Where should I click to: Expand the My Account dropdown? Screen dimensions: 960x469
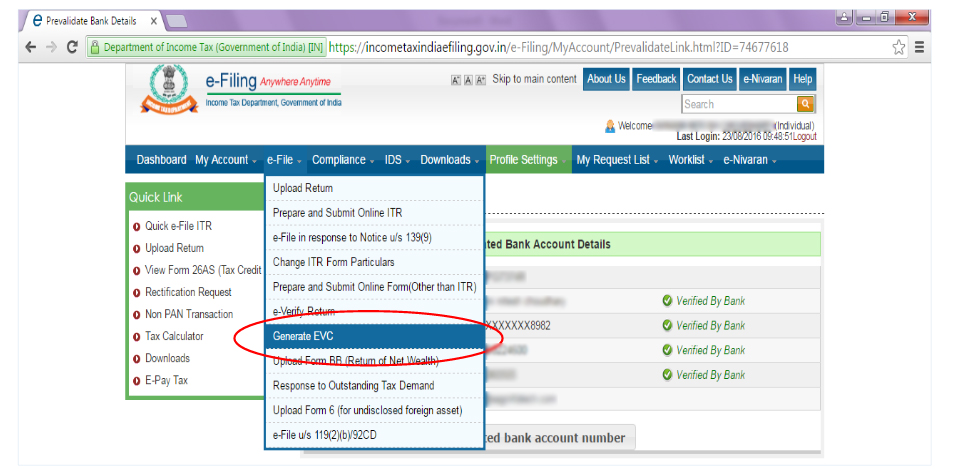click(x=225, y=160)
